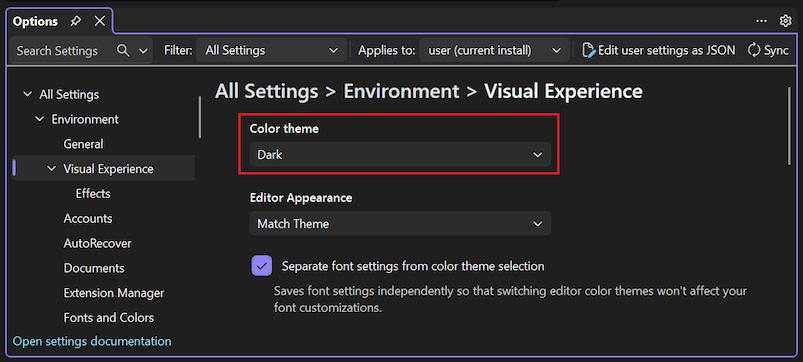Image resolution: width=803 pixels, height=362 pixels.
Task: Open Editor Appearance Match Theme dropdown
Action: coord(400,224)
